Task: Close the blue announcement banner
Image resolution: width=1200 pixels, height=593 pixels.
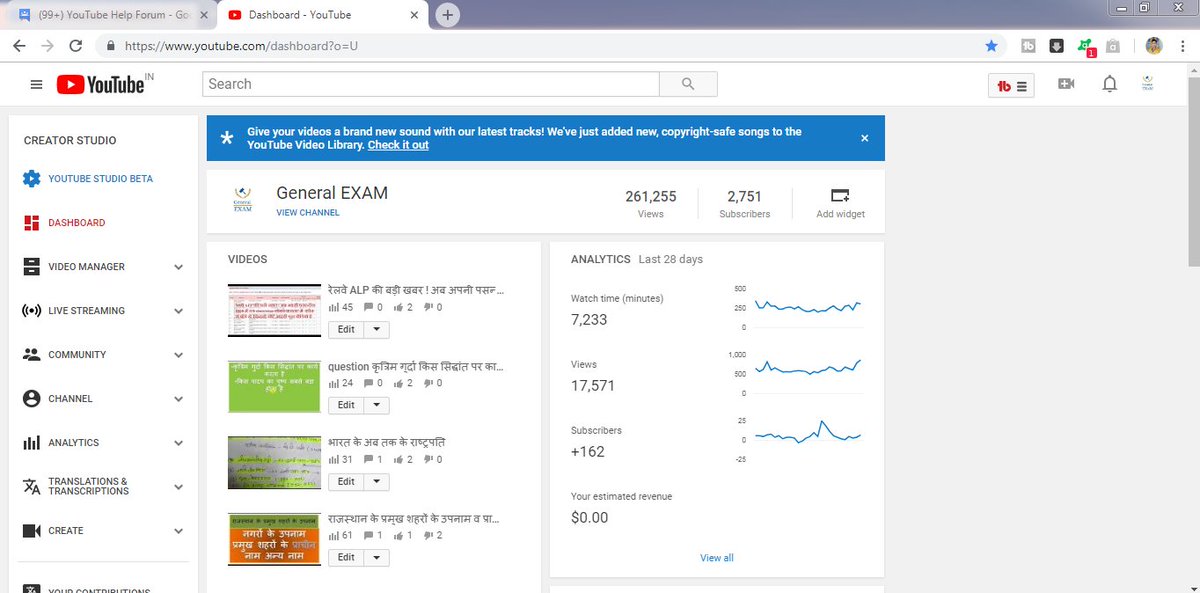Action: (x=865, y=138)
